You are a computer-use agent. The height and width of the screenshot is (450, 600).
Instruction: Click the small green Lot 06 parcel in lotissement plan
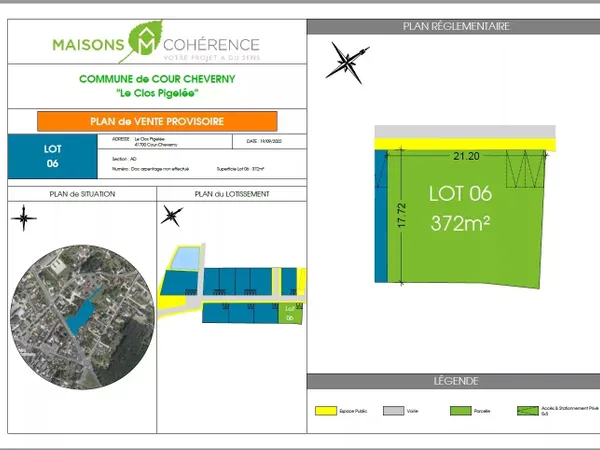pyautogui.click(x=290, y=314)
